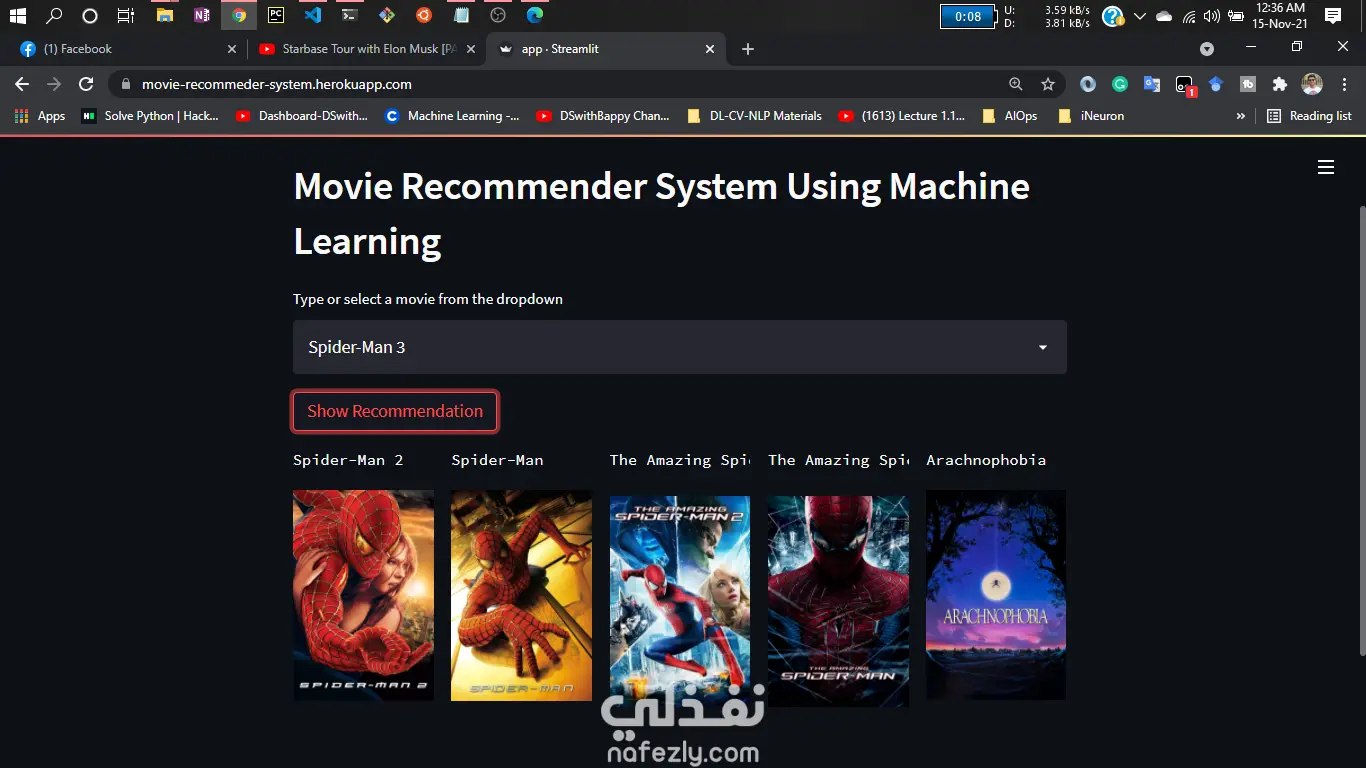Open Windows taskbar search

(54, 15)
